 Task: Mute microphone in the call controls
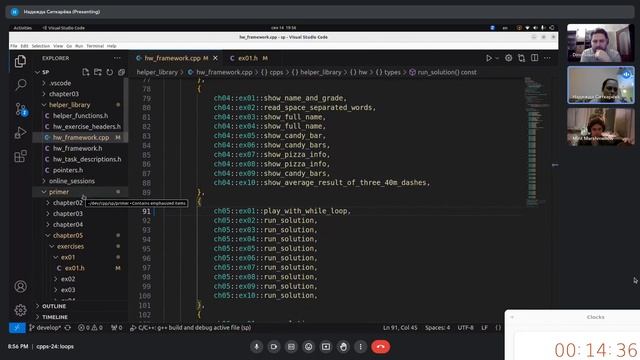point(256,347)
